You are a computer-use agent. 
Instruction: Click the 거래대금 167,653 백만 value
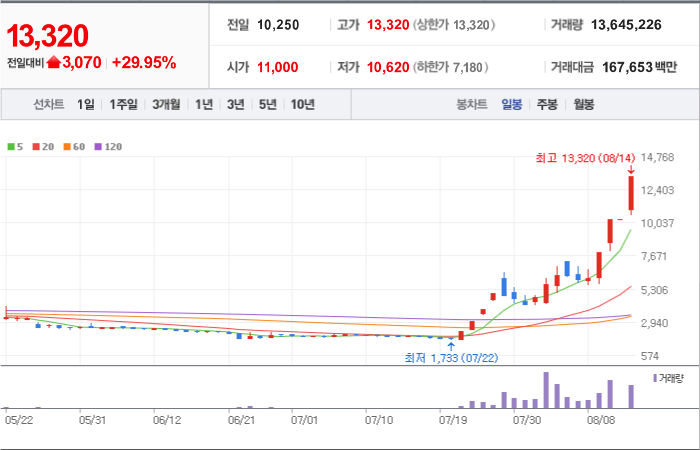point(640,67)
